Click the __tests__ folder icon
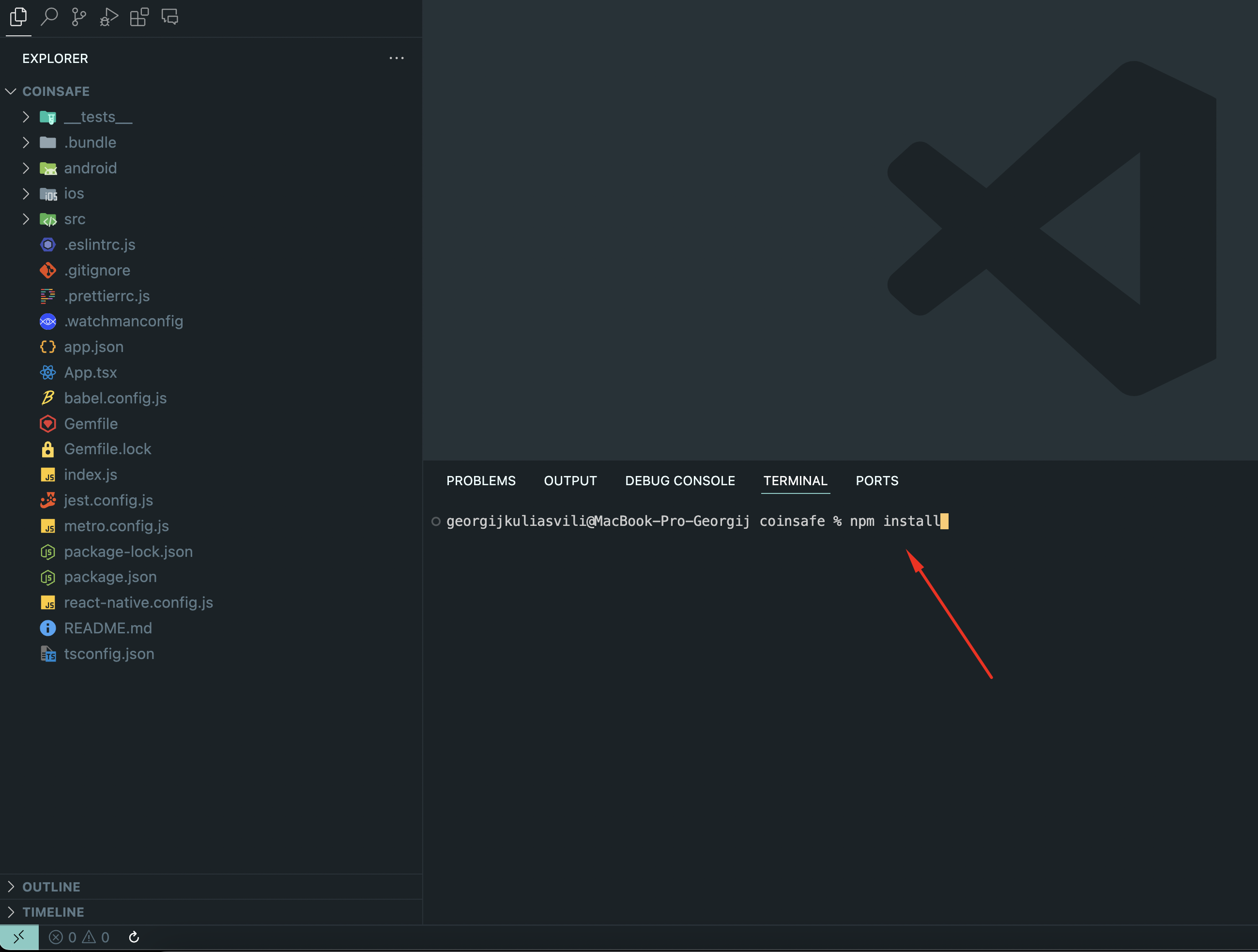The image size is (1258, 952). pyautogui.click(x=48, y=117)
